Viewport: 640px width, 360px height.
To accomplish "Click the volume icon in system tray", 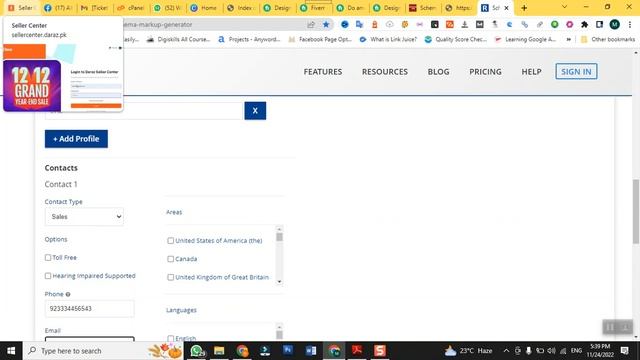I will point(551,351).
